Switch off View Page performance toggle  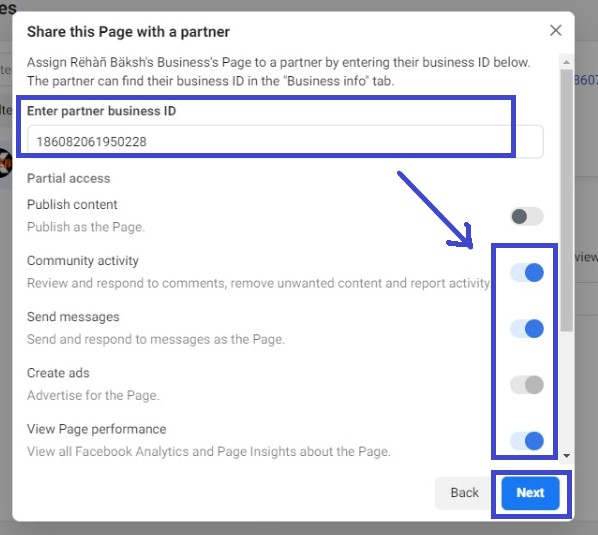[x=527, y=441]
